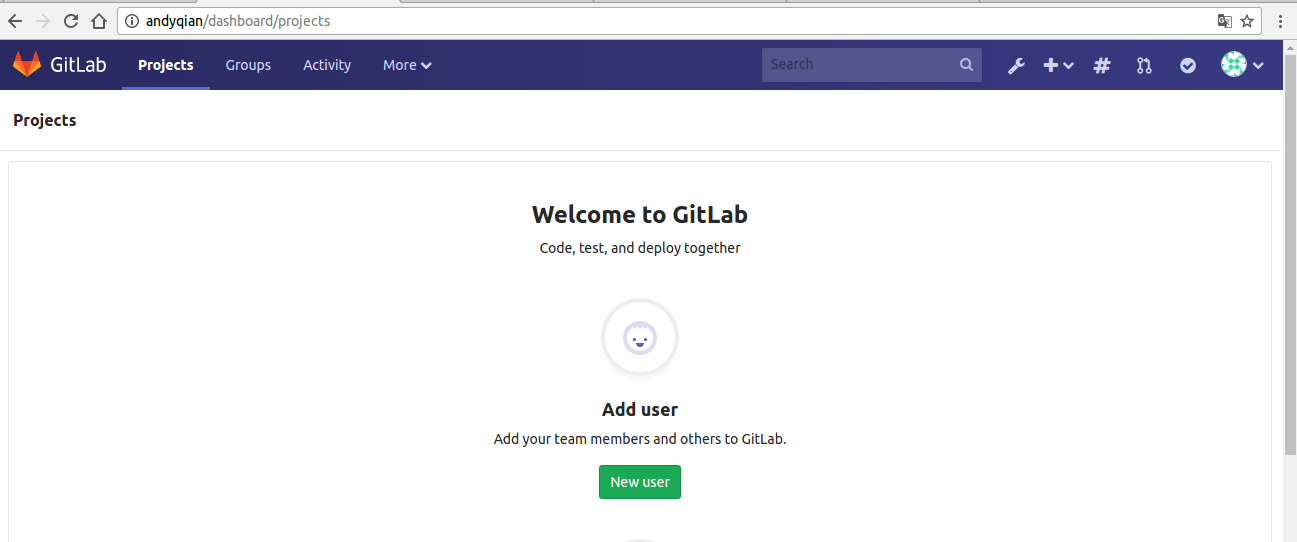
Task: Open the user avatar dropdown
Action: pyautogui.click(x=1242, y=65)
